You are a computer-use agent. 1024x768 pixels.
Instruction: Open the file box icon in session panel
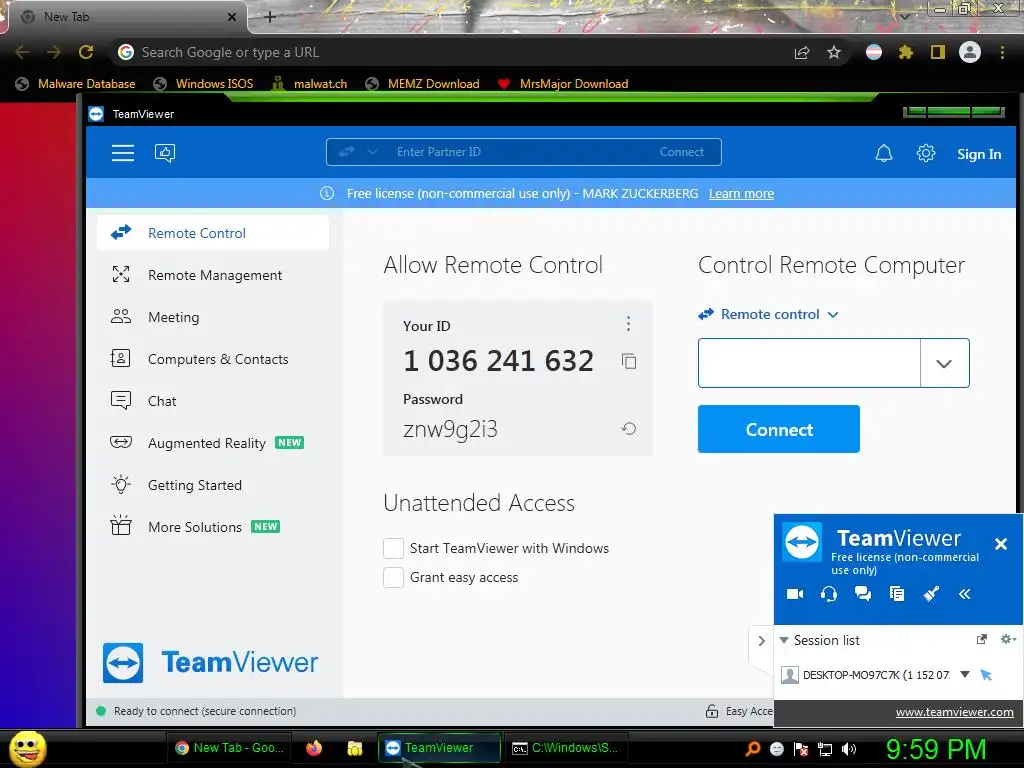coord(897,594)
